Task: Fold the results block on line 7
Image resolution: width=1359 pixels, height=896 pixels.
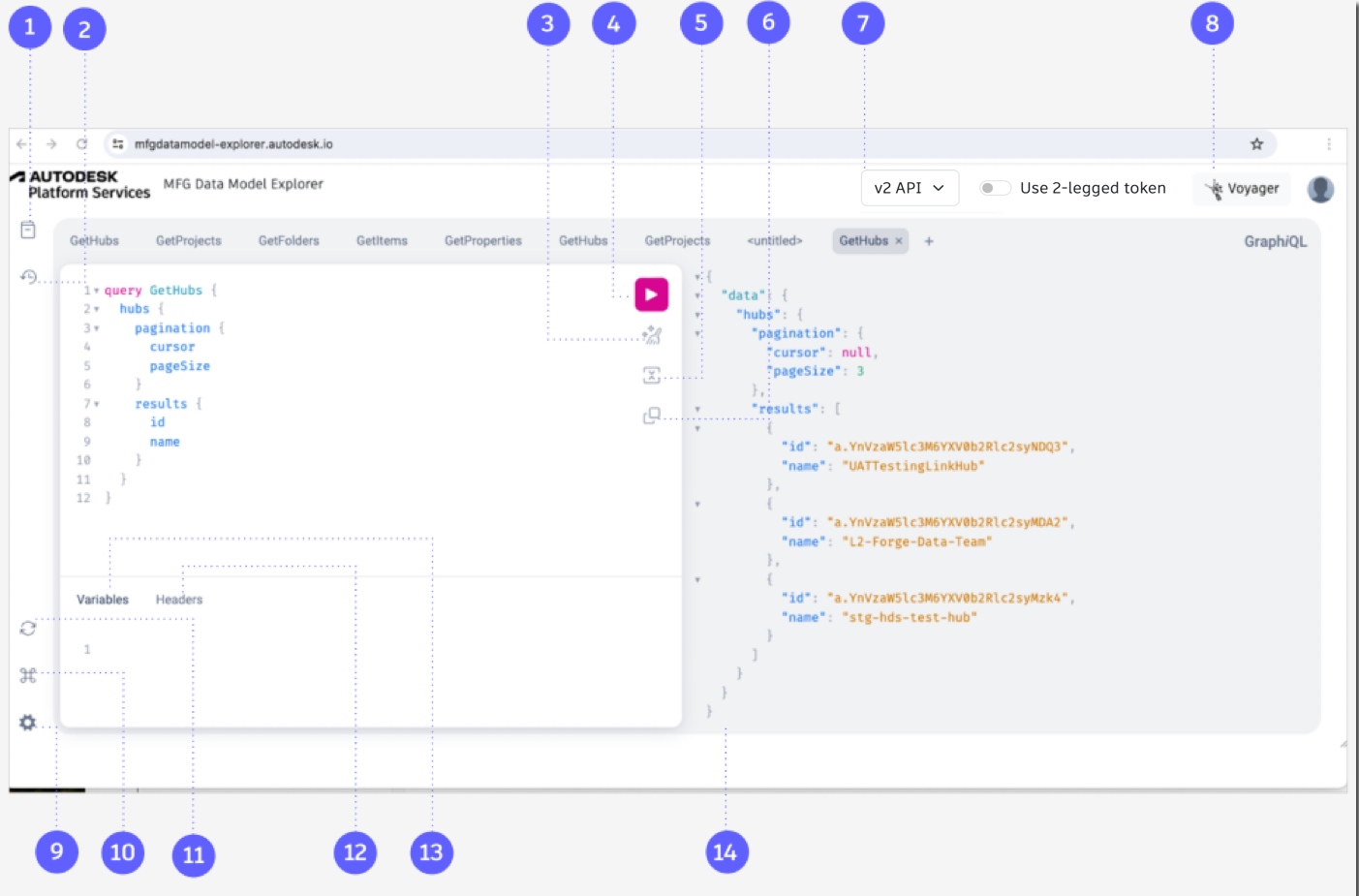Action: click(97, 404)
